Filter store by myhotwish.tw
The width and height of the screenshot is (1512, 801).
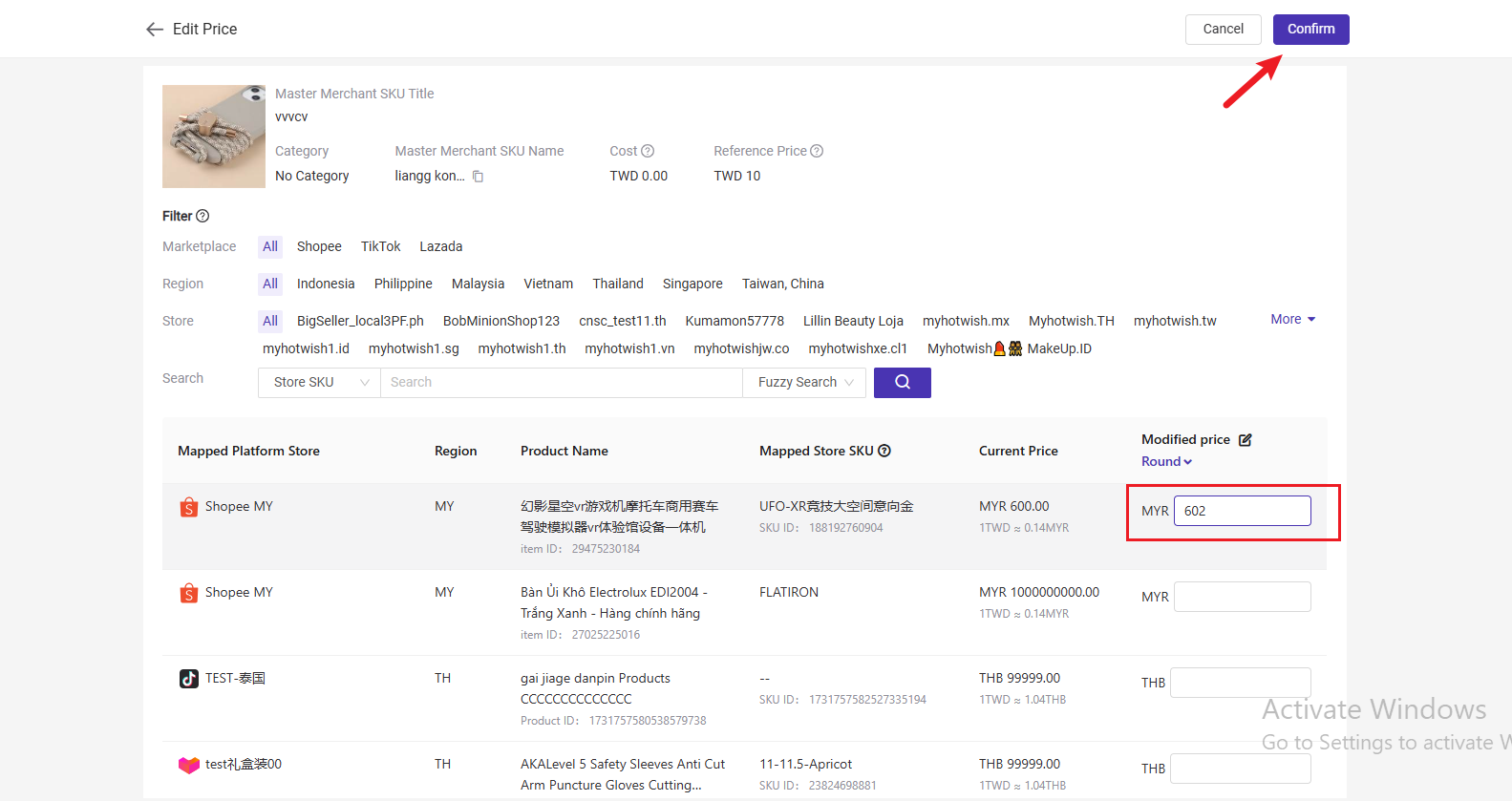coord(1175,321)
